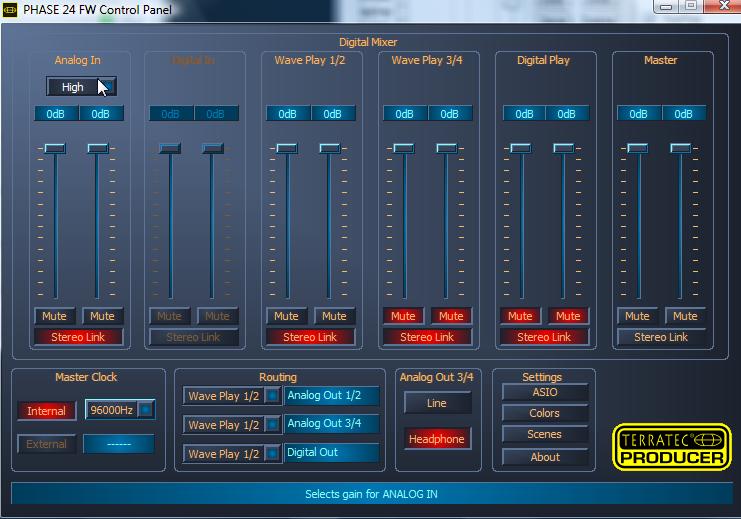Viewport: 741px width, 519px height.
Task: Open Colors settings
Action: pyautogui.click(x=545, y=413)
